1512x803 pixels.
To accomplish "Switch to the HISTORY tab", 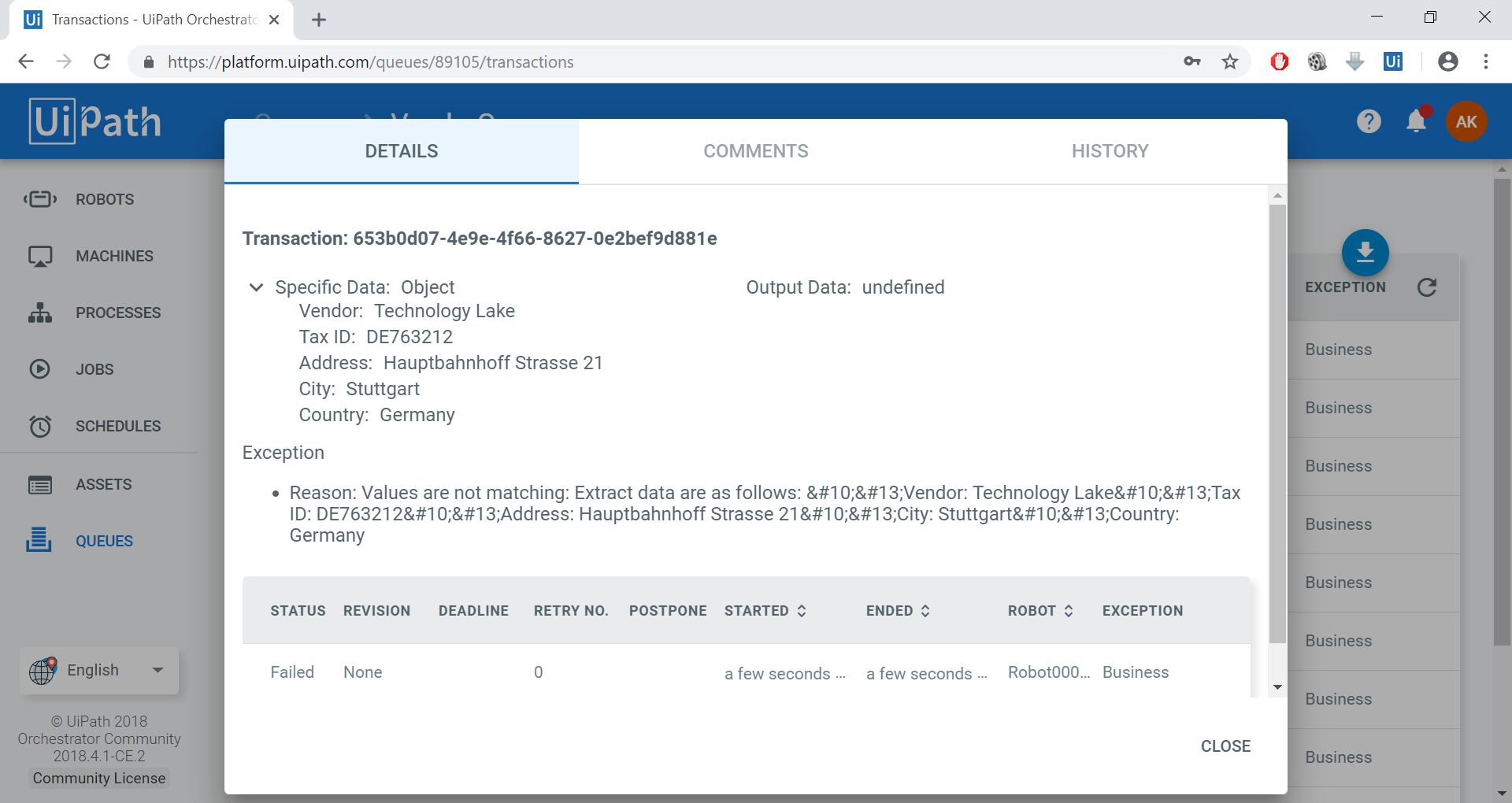I will (1110, 151).
